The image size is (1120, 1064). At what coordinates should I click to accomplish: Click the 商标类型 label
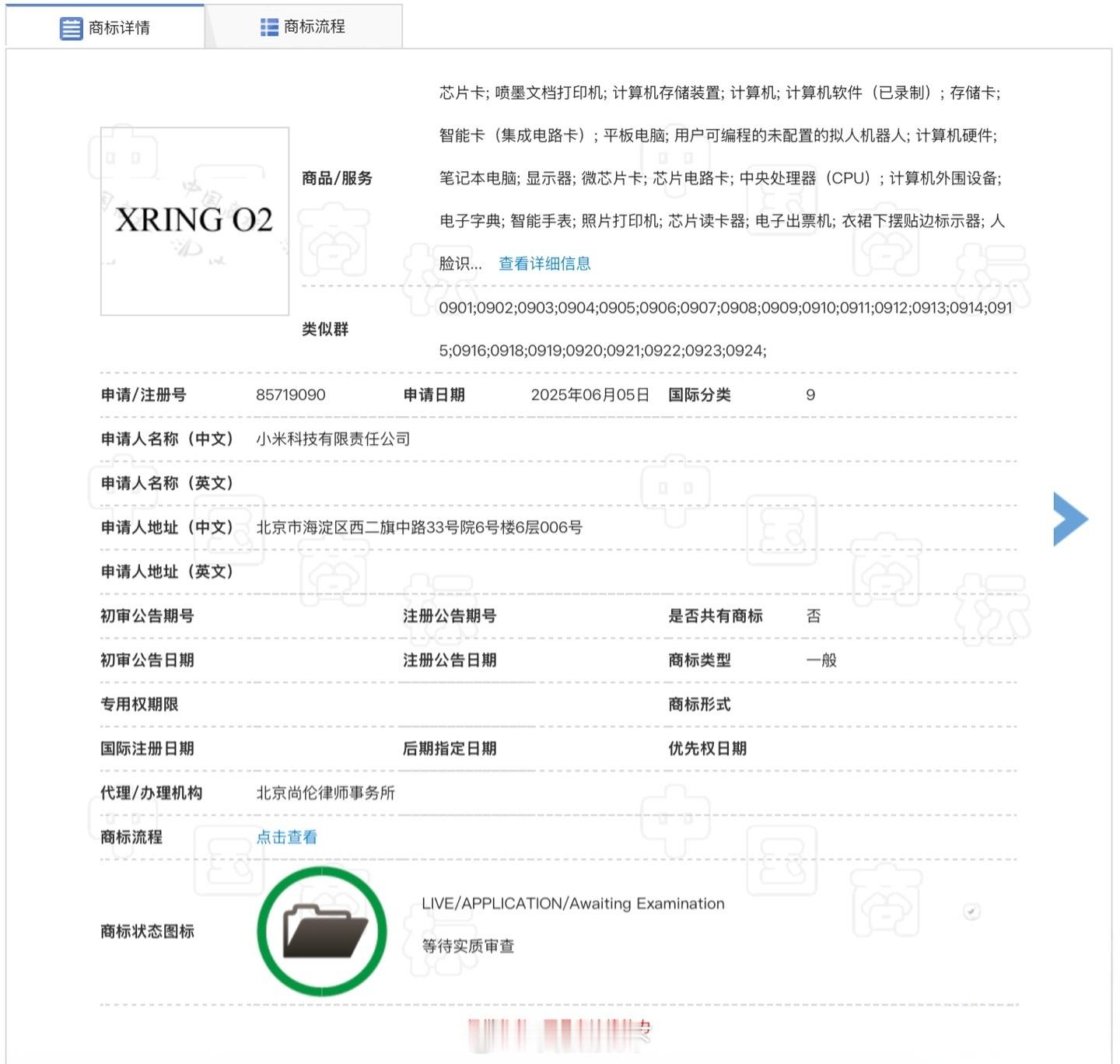click(x=700, y=660)
